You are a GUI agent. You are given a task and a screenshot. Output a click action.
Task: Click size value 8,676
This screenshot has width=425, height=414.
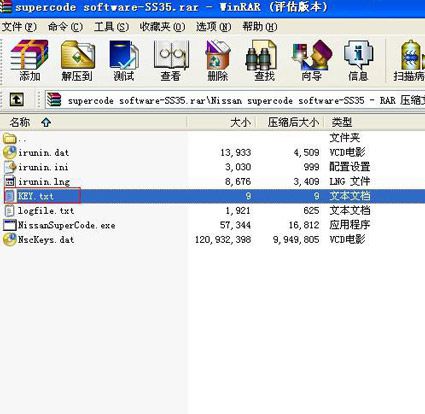(x=238, y=182)
